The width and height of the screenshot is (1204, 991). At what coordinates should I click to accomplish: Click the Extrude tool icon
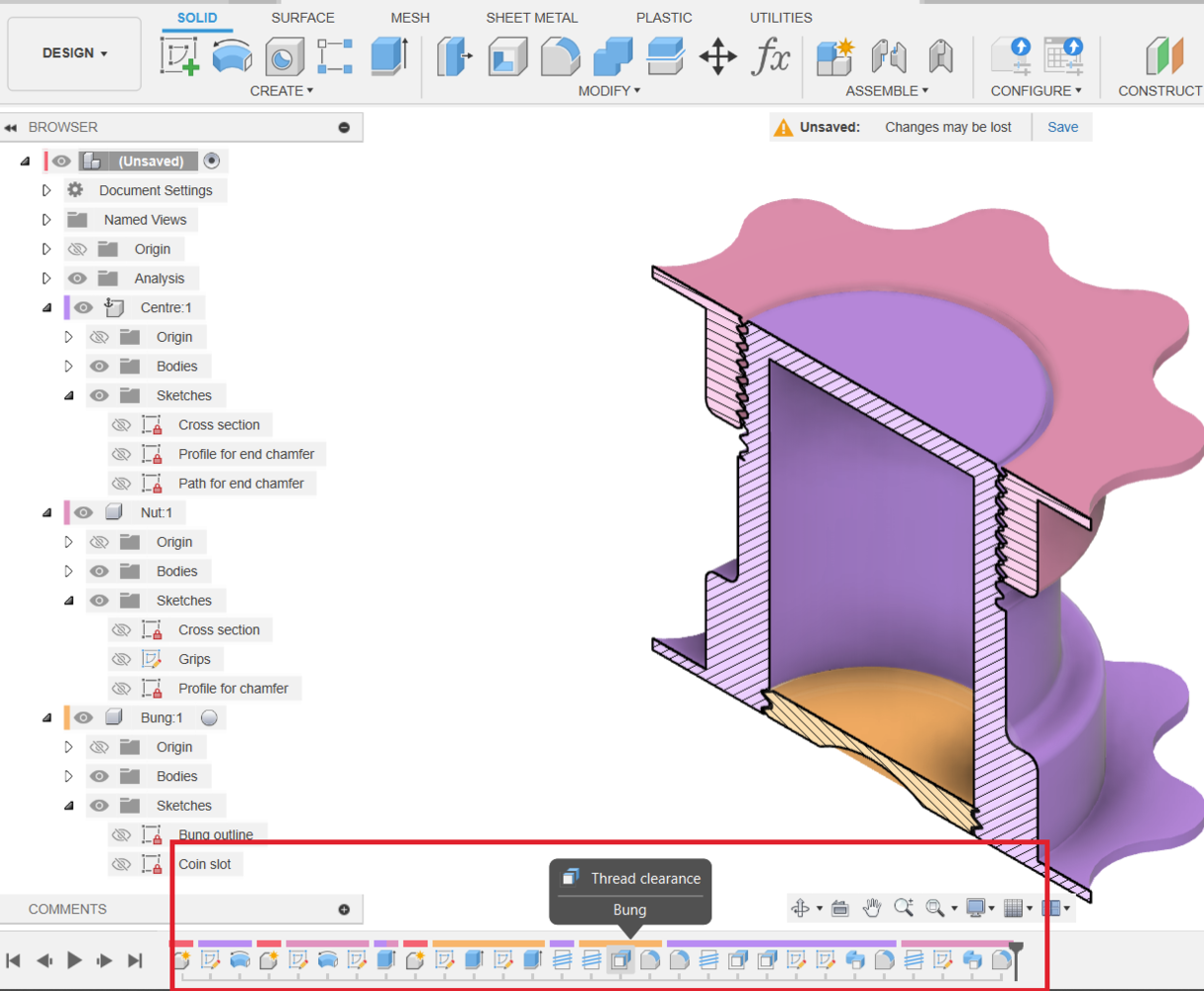coord(389,55)
